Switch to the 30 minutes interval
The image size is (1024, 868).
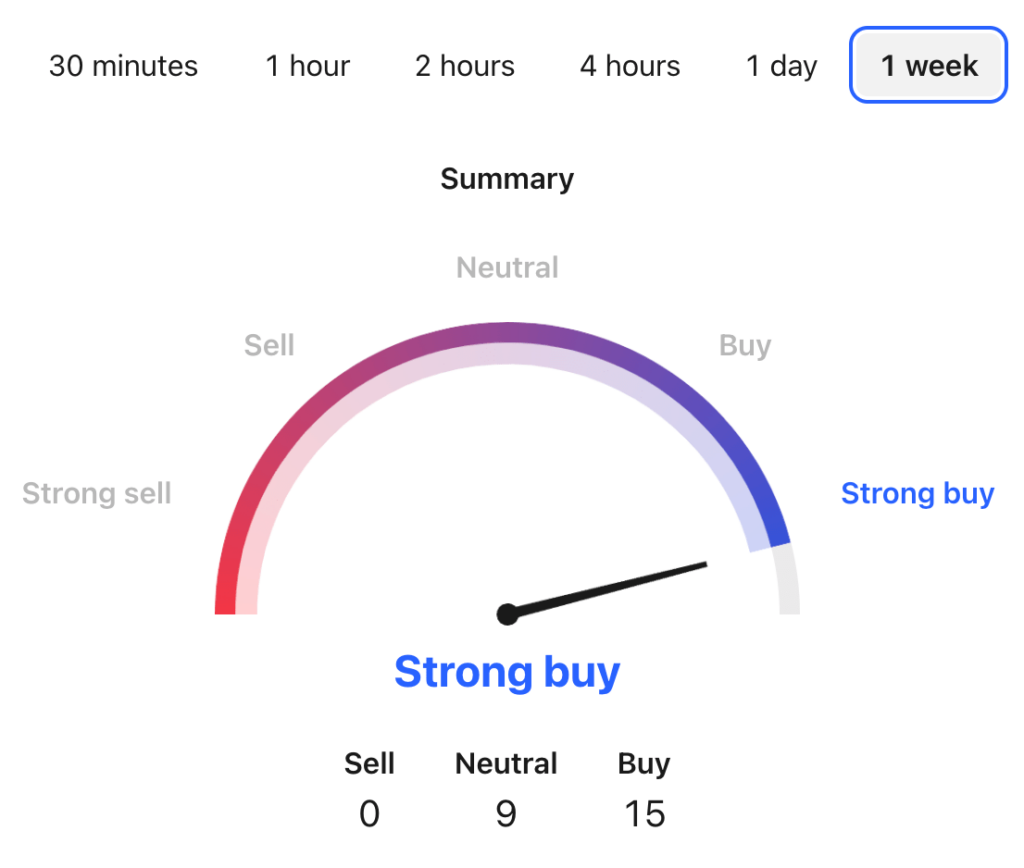(122, 66)
